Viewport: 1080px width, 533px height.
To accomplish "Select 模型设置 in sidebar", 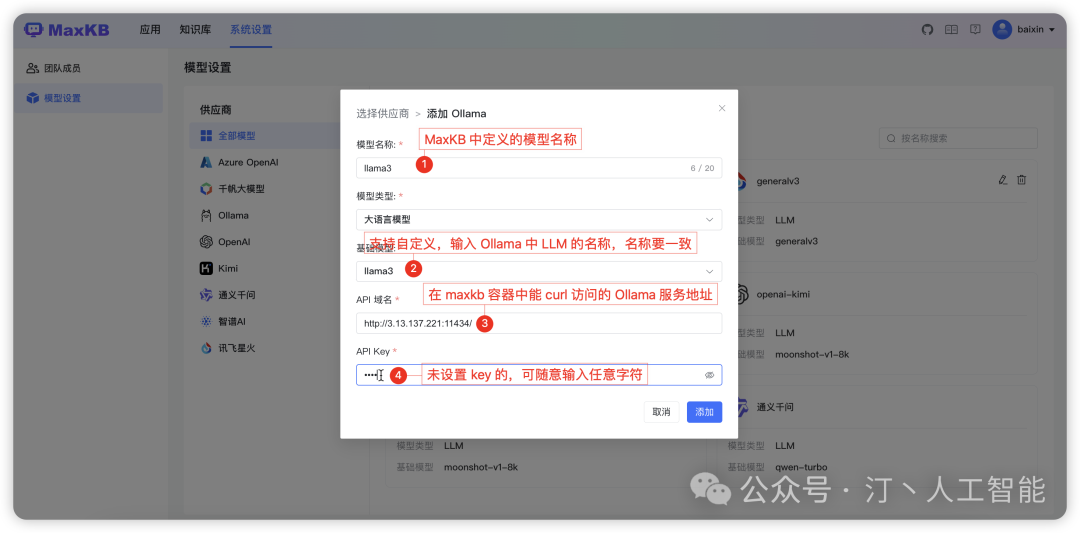I will pos(88,98).
